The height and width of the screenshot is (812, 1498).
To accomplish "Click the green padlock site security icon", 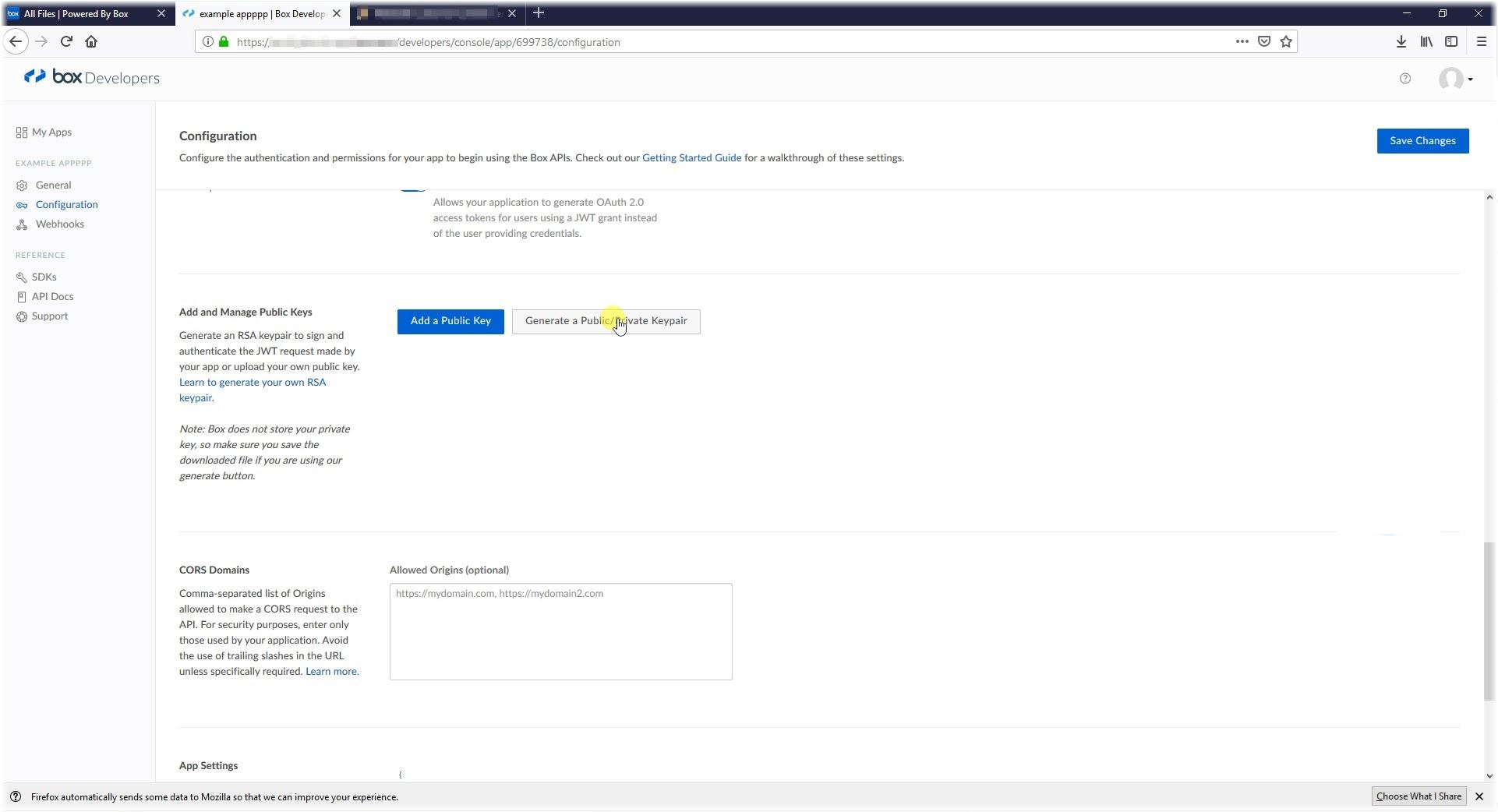I will 224,42.
